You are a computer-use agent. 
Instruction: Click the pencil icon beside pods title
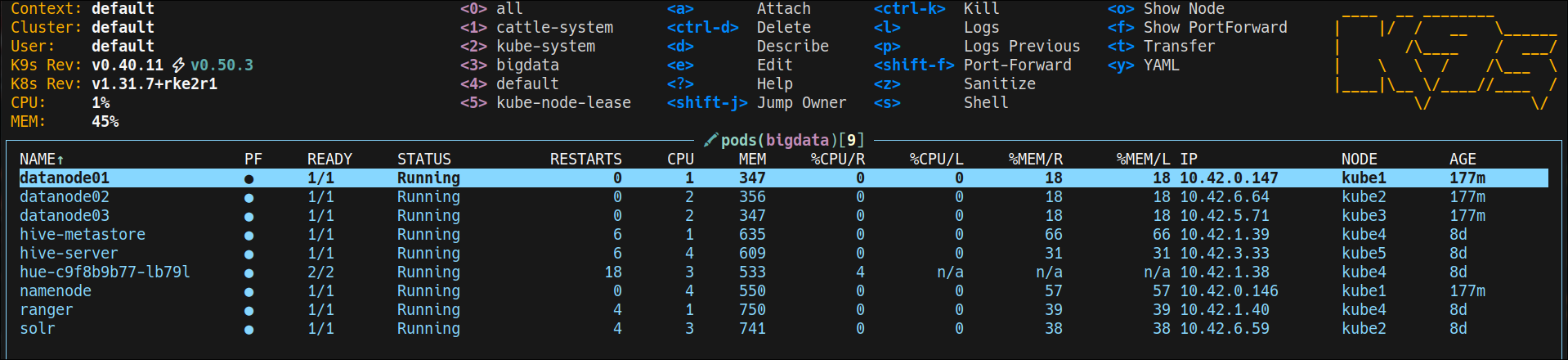(710, 140)
